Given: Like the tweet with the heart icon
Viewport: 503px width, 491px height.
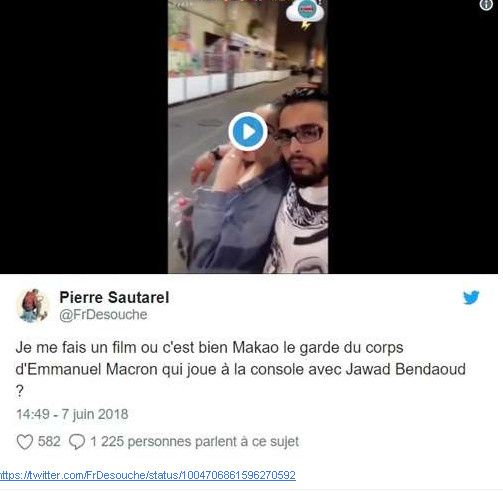Looking at the screenshot, I should [x=25, y=442].
